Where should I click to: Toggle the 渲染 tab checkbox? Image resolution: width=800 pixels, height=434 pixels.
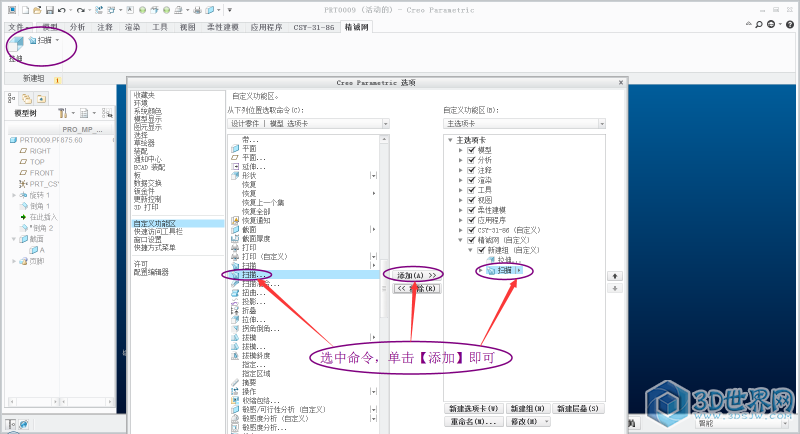pyautogui.click(x=471, y=180)
